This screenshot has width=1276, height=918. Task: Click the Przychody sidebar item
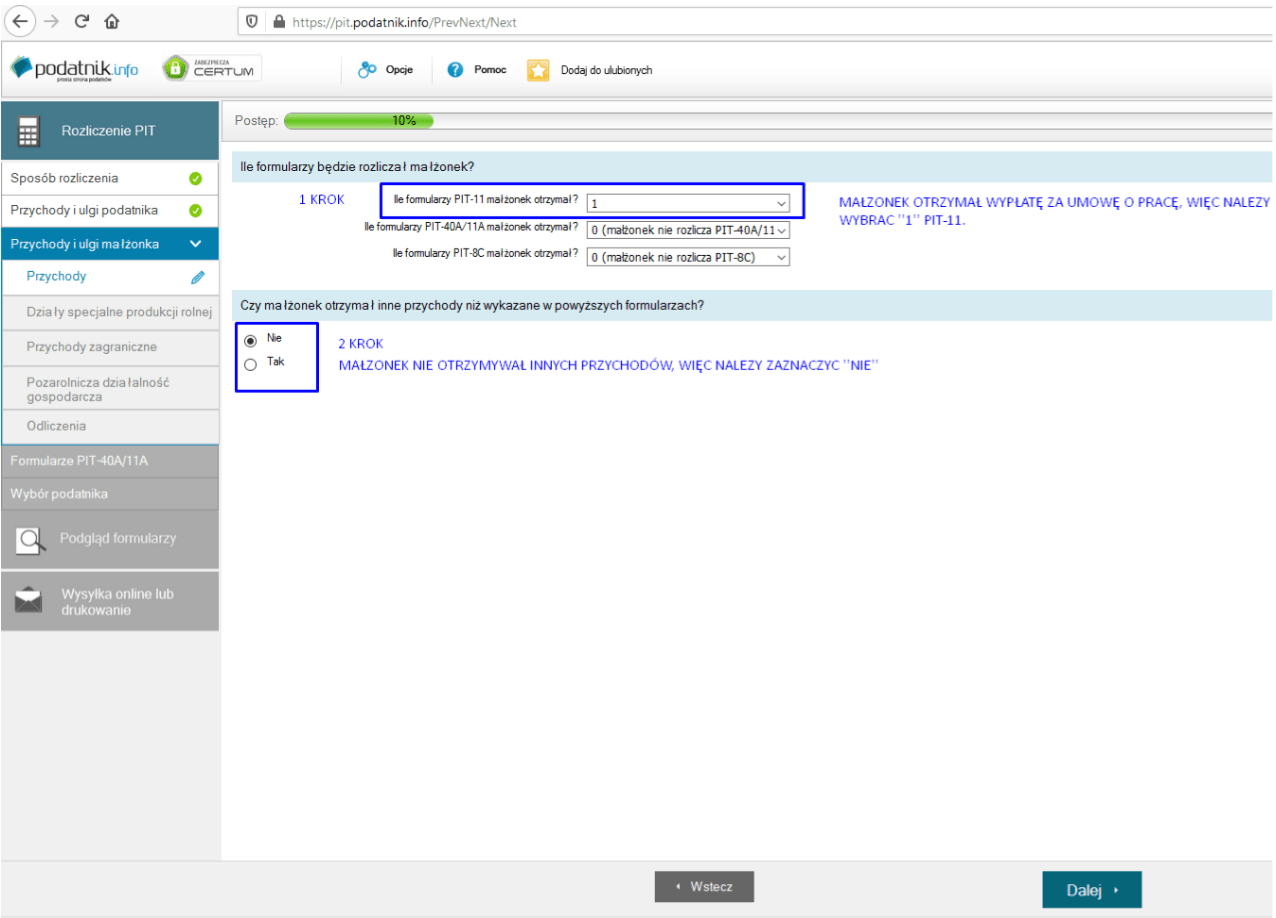pyautogui.click(x=110, y=277)
